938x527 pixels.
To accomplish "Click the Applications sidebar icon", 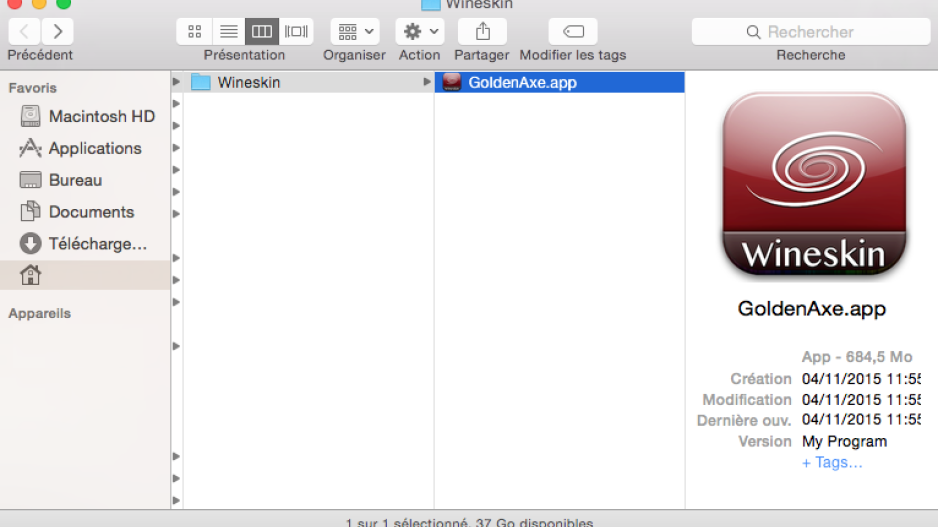I will pos(30,148).
